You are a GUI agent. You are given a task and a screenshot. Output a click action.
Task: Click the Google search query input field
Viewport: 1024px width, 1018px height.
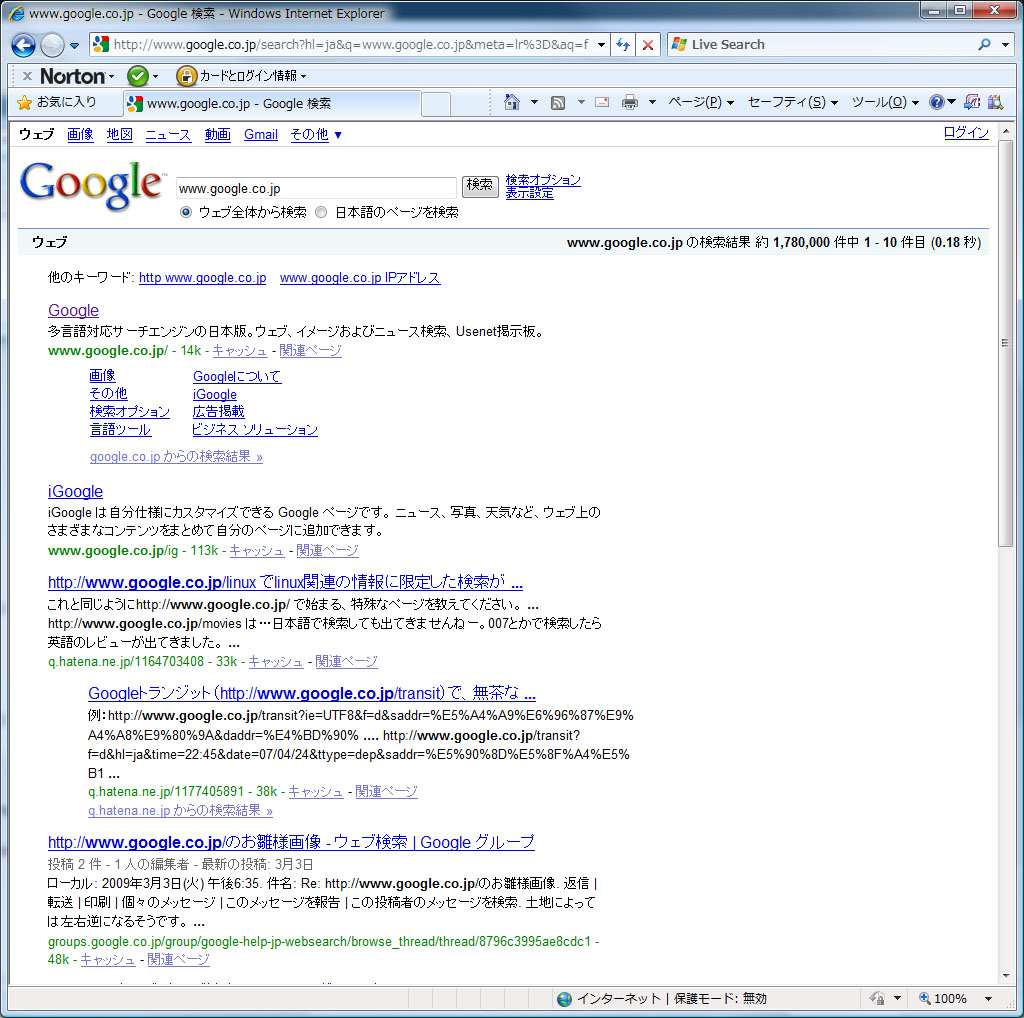point(316,188)
